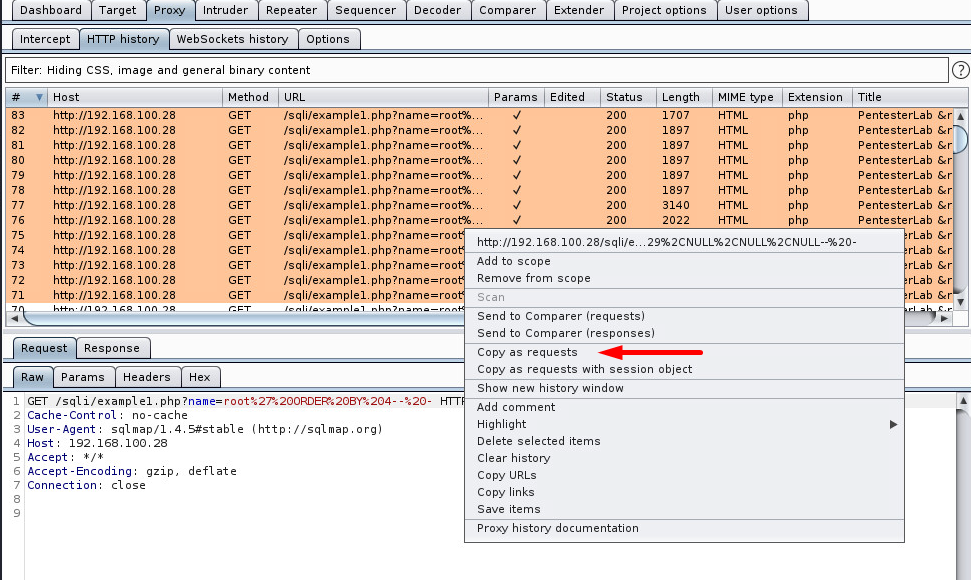
Task: Switch to the Response tab
Action: 112,348
